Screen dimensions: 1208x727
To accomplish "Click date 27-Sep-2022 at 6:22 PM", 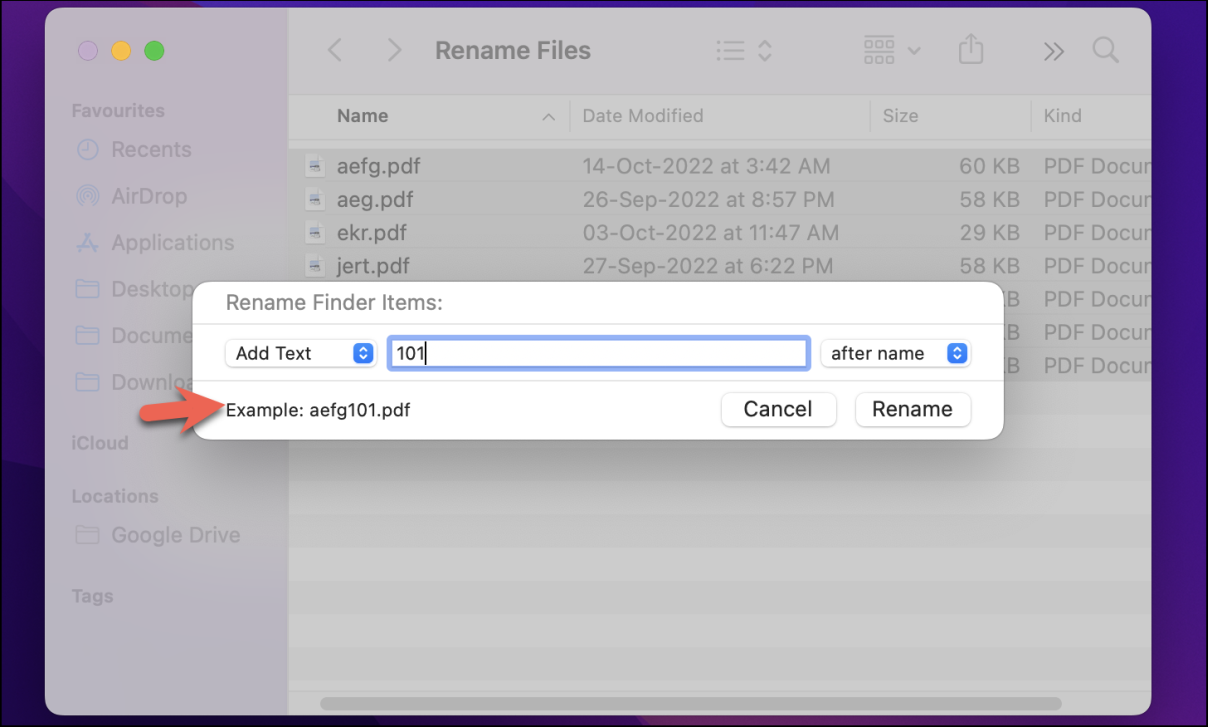I will 707,266.
